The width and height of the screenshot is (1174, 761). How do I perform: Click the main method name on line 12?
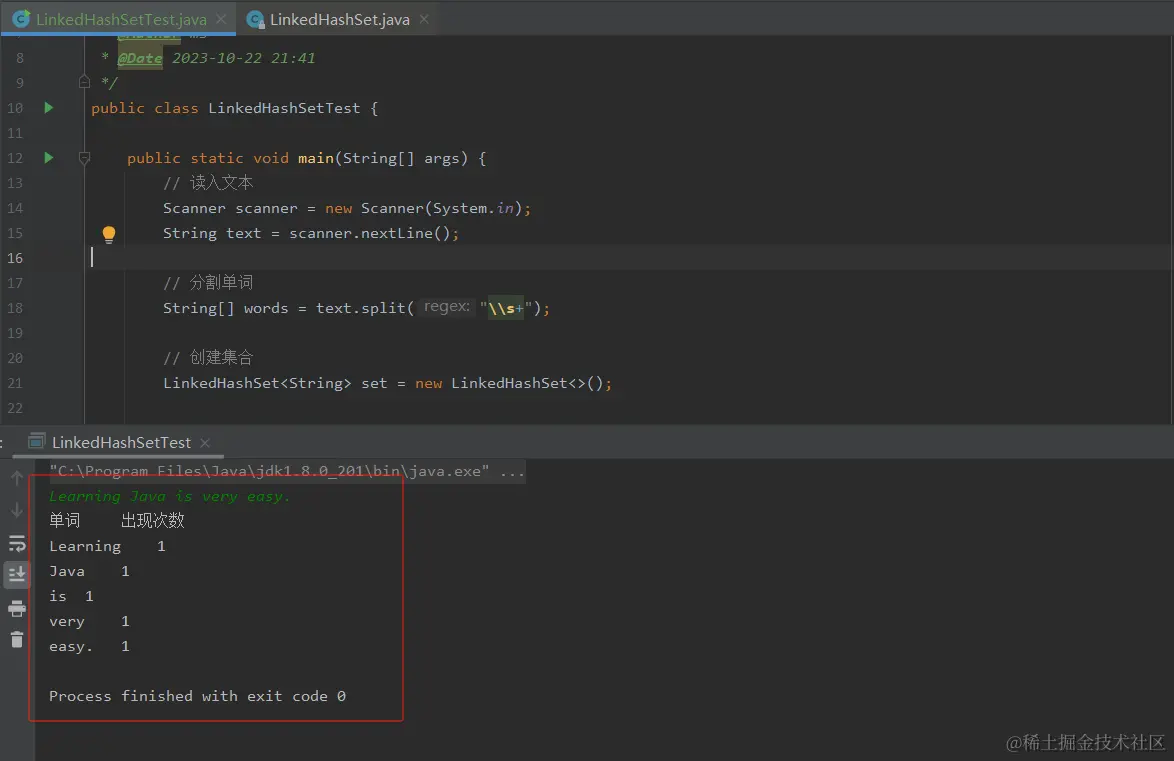click(315, 158)
